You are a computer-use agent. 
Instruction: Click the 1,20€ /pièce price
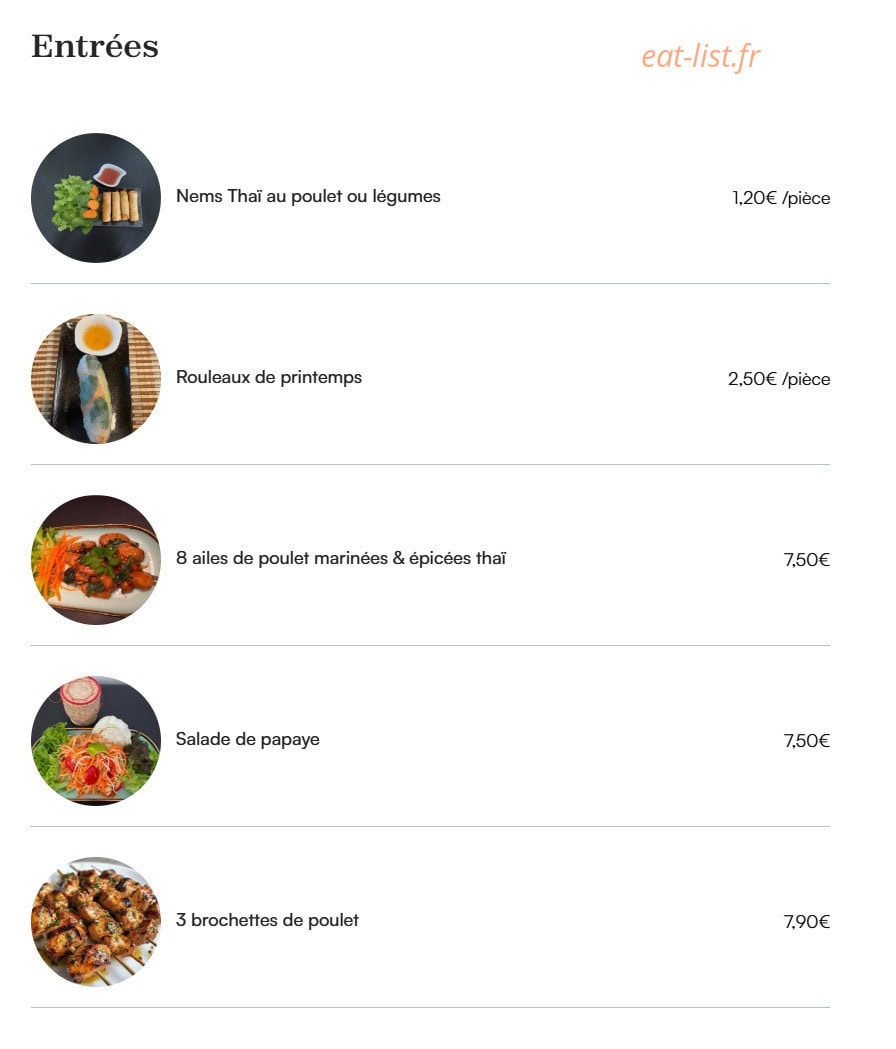click(x=781, y=198)
